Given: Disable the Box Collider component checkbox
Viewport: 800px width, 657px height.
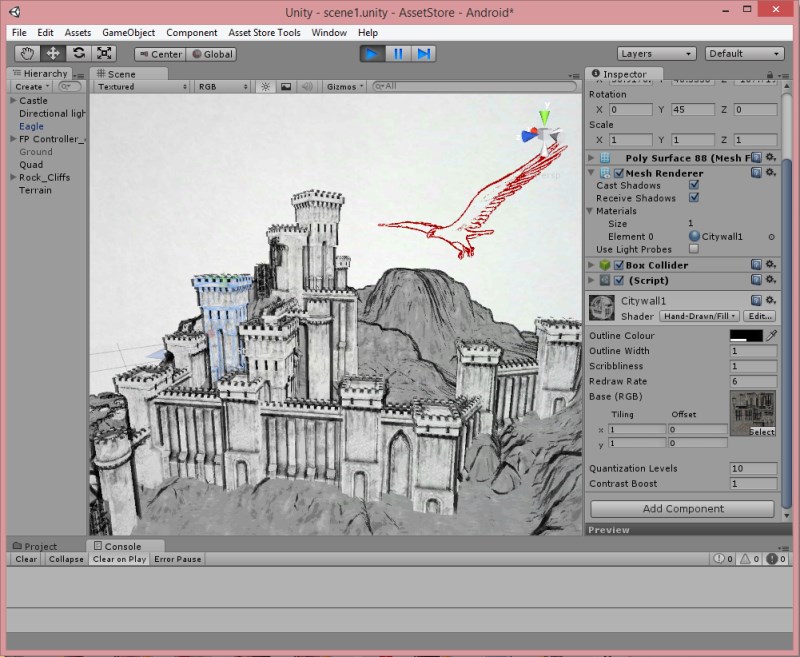Looking at the screenshot, I should coord(619,265).
